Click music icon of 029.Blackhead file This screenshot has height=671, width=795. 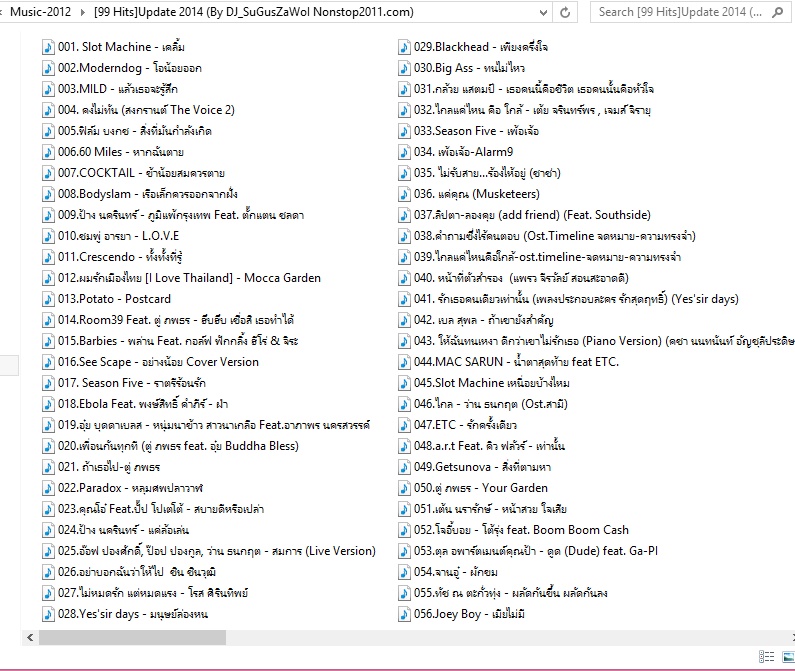404,47
